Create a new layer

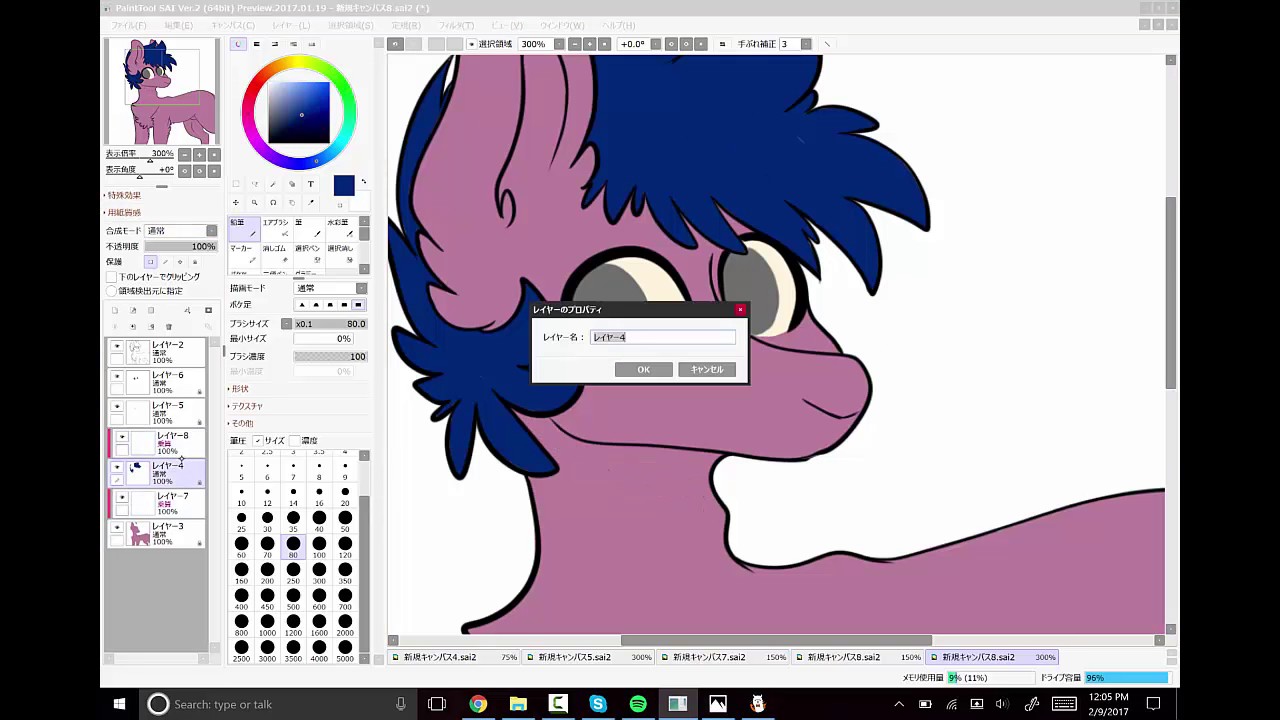(x=115, y=310)
